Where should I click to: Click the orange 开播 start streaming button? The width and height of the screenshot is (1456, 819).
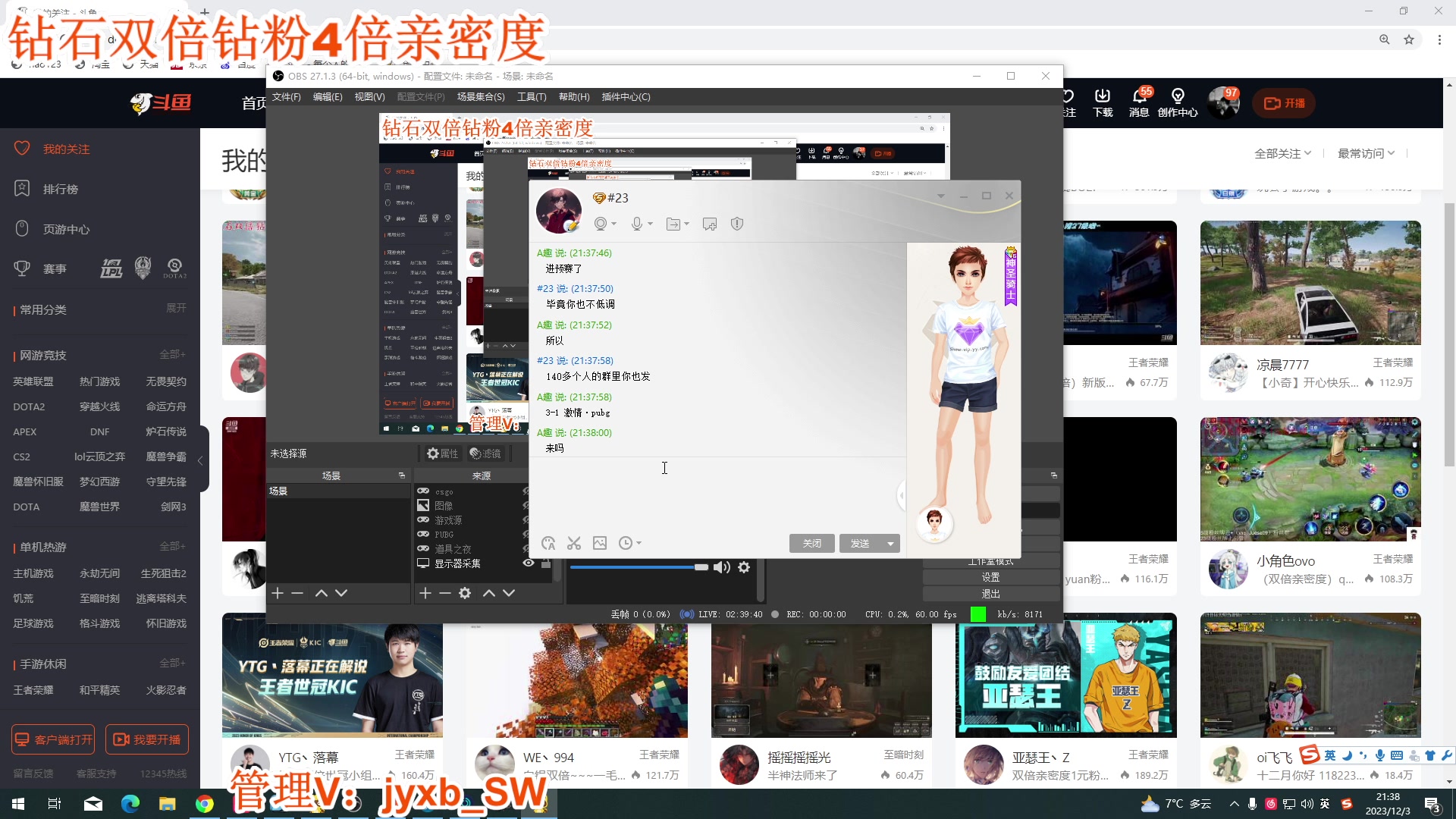point(1283,103)
